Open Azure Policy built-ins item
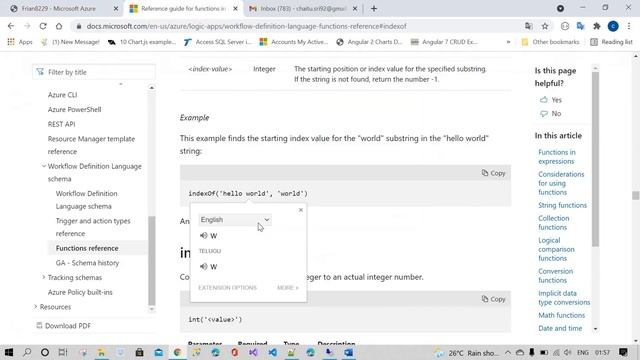This screenshot has height=360, width=640. click(x=80, y=292)
